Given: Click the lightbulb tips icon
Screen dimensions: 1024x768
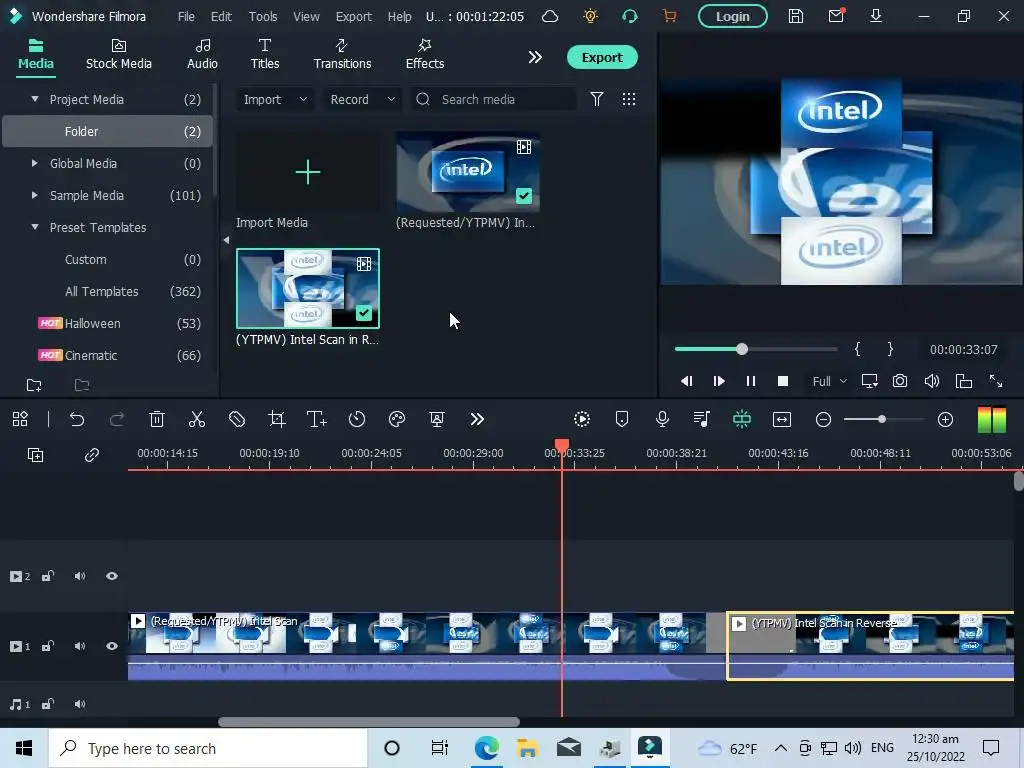Looking at the screenshot, I should (590, 16).
